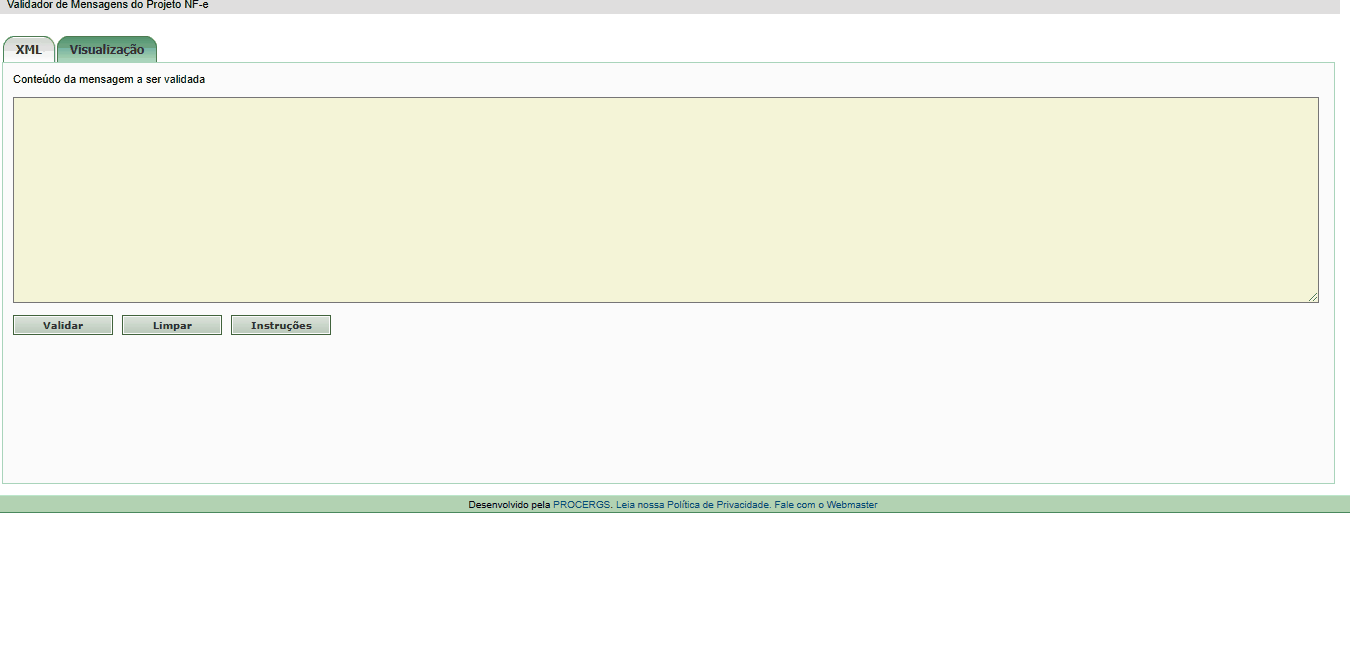The image size is (1350, 652).
Task: Click the 'Desenvolvido pela' footer text
Action: pyautogui.click(x=509, y=505)
